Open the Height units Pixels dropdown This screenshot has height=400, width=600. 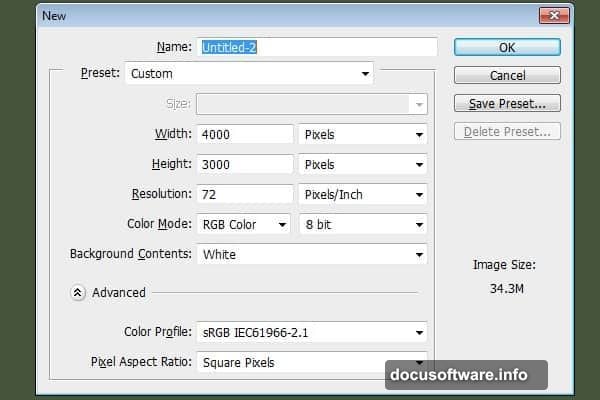[x=363, y=164]
